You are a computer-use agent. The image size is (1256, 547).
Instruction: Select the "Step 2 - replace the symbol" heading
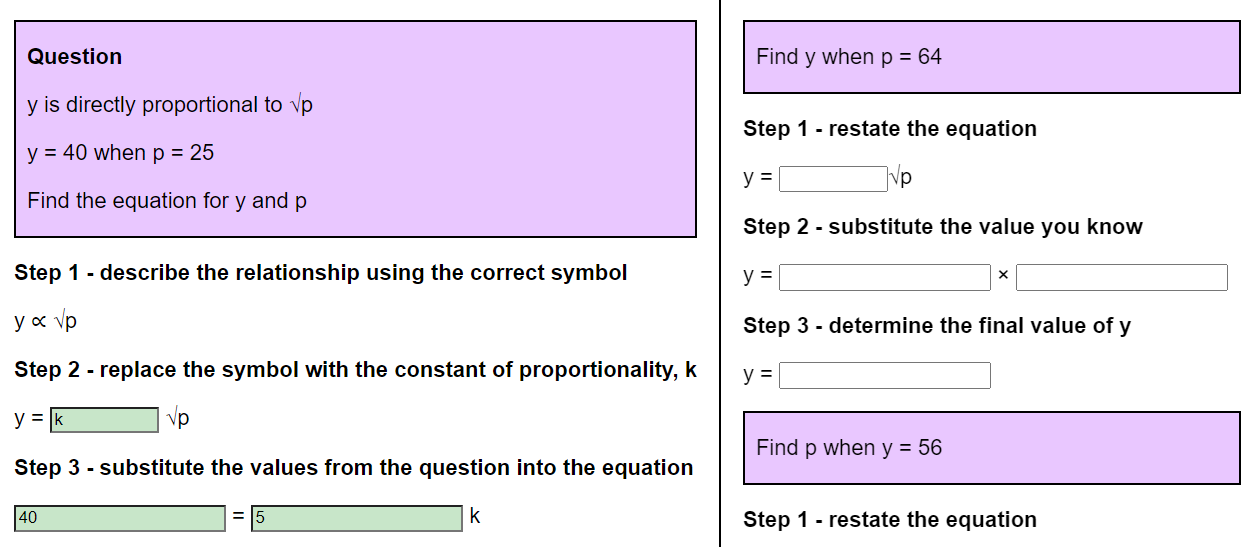click(x=355, y=370)
